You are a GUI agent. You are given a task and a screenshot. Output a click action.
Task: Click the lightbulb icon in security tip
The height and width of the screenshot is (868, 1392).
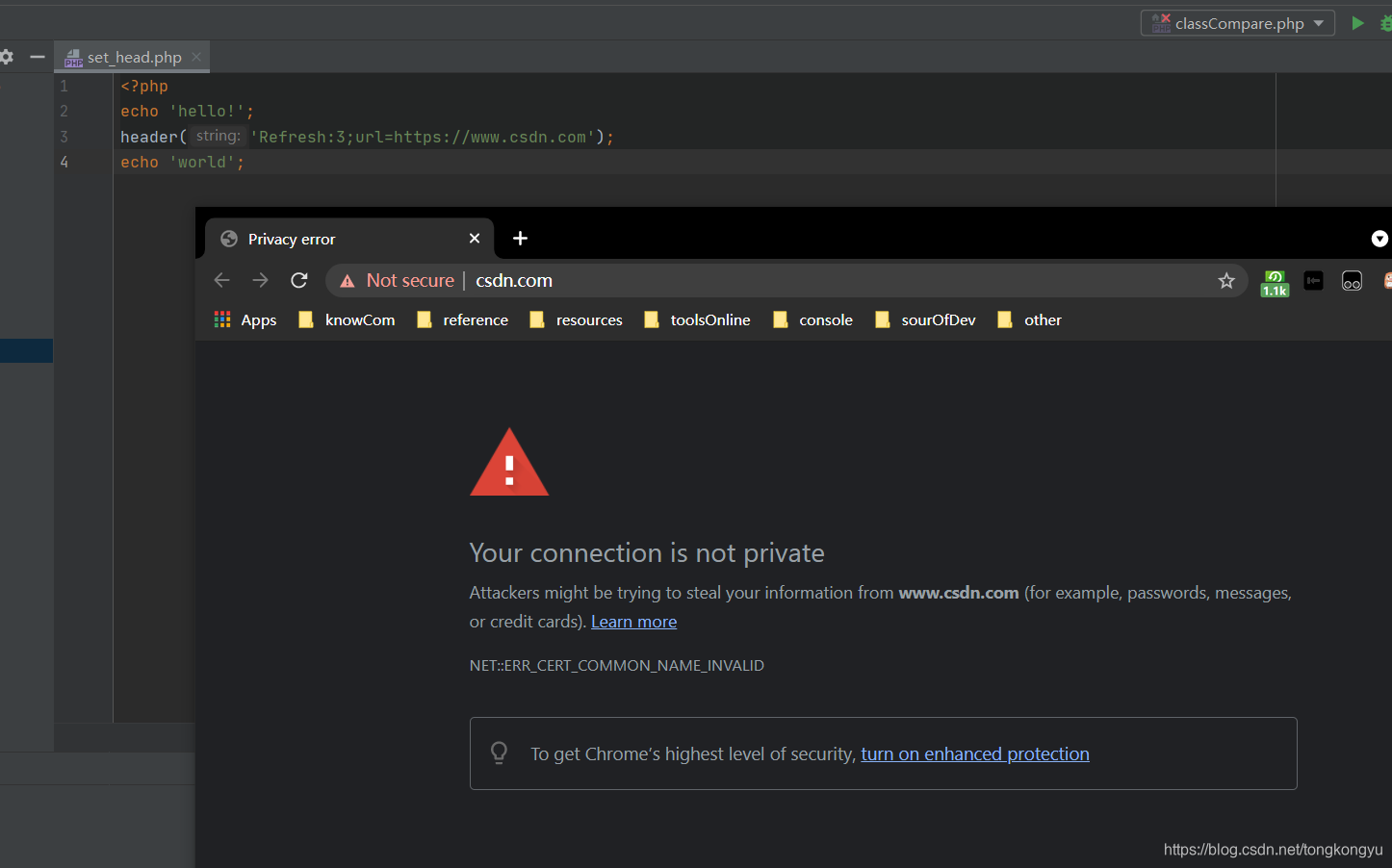pos(499,753)
